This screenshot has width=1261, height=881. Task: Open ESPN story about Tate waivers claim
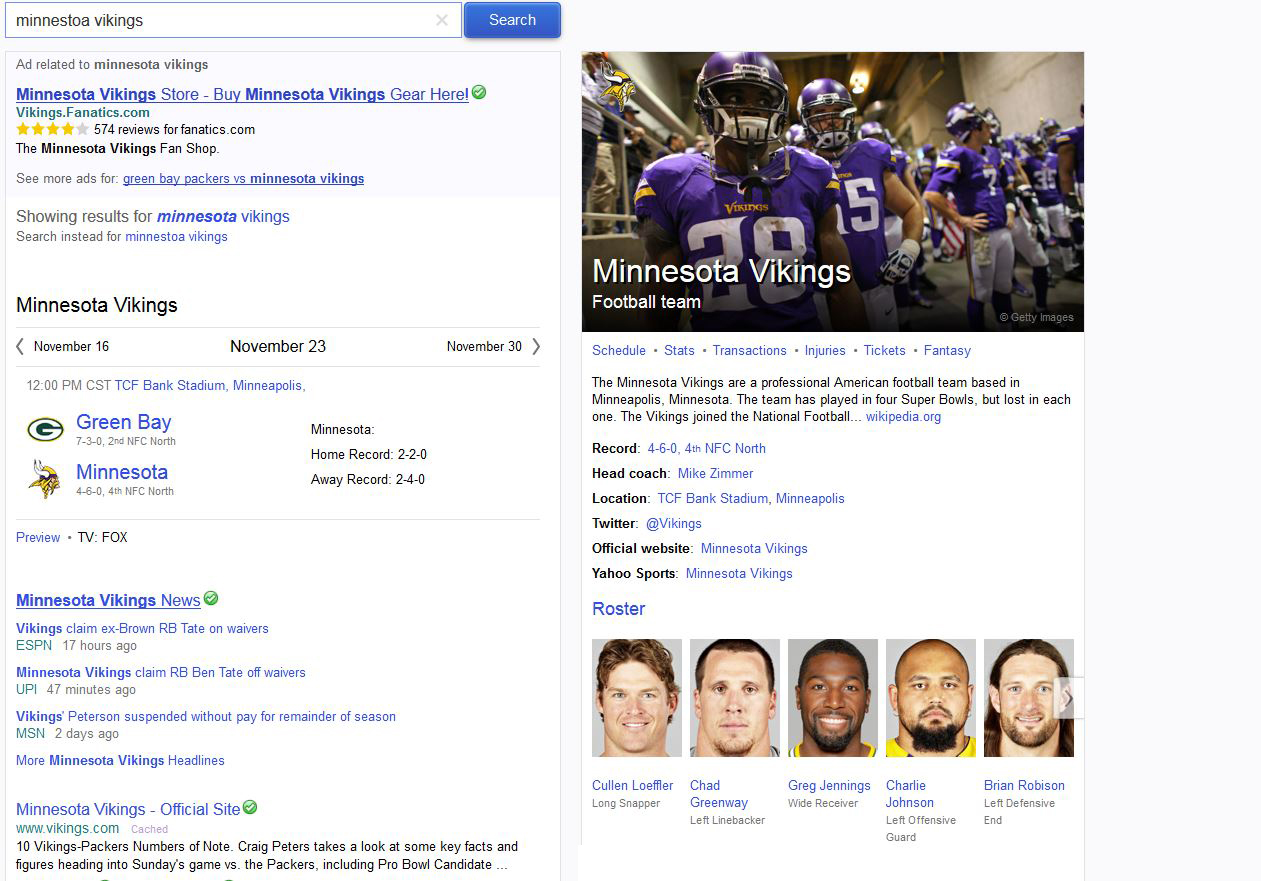142,629
